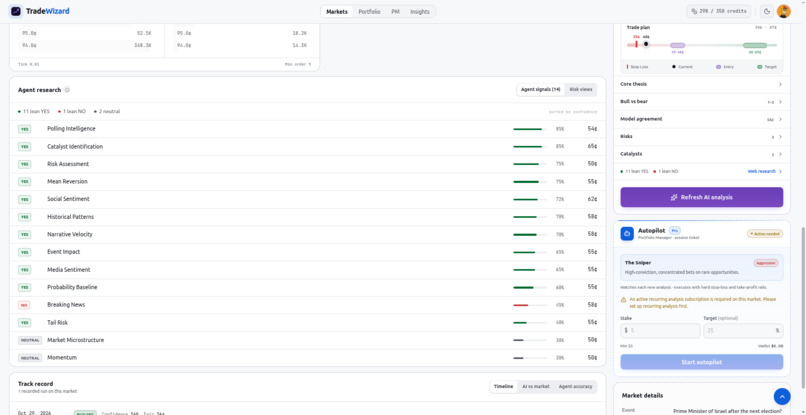Screen dimensions: 806x415
Task: Expand the Core thesis section
Action: coord(702,84)
